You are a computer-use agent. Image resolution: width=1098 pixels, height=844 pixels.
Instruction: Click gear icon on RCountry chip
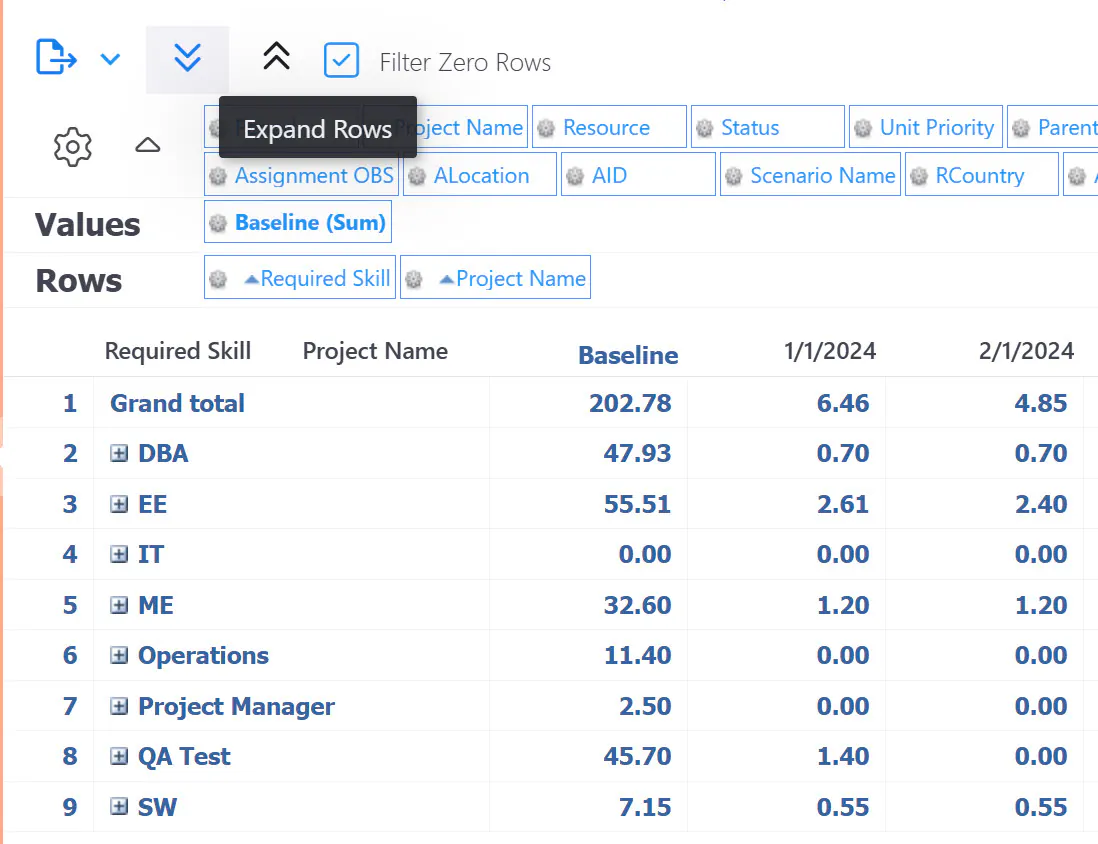point(919,176)
